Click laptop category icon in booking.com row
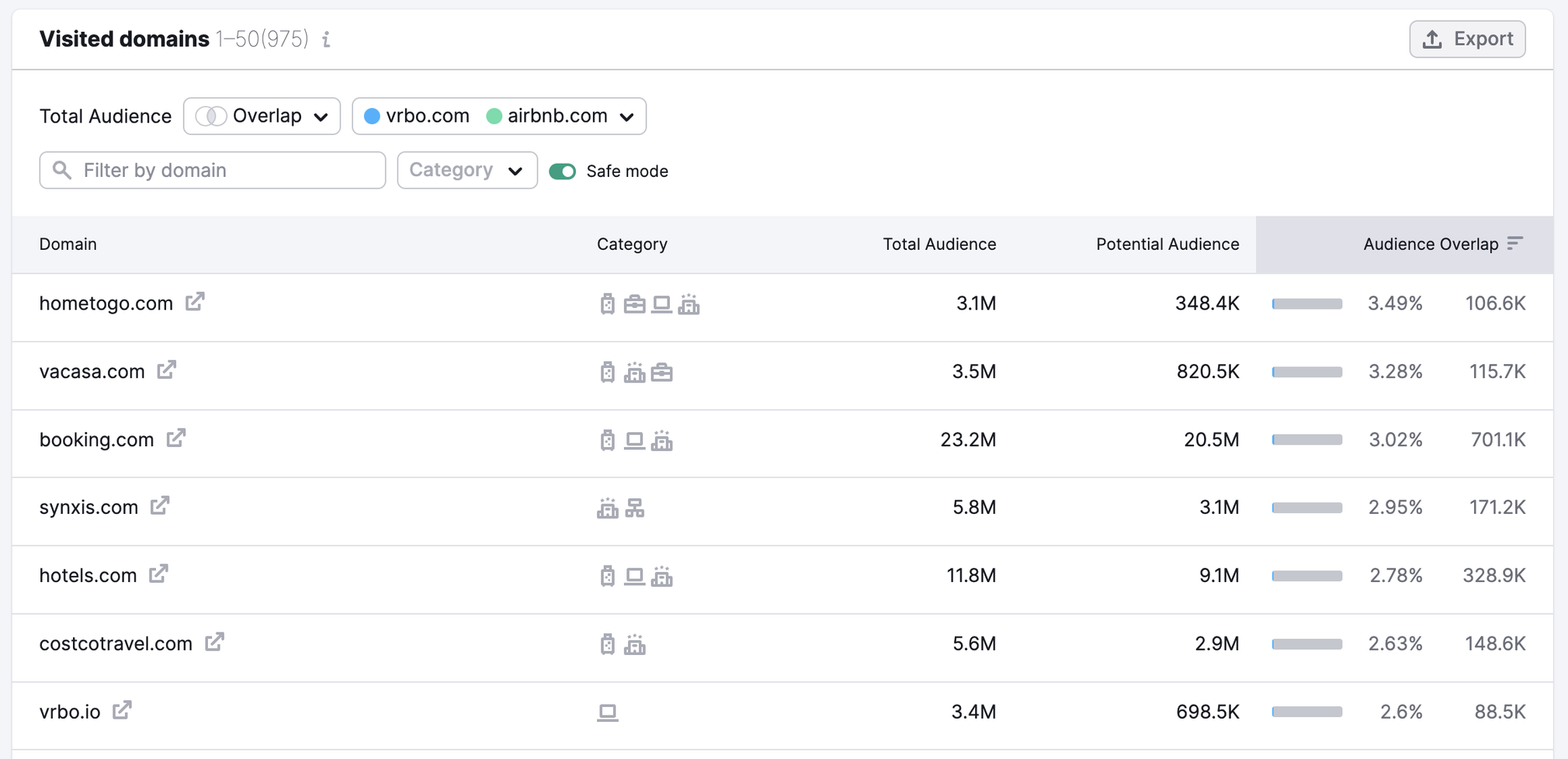Screen dimensions: 1568x759 pos(635,441)
